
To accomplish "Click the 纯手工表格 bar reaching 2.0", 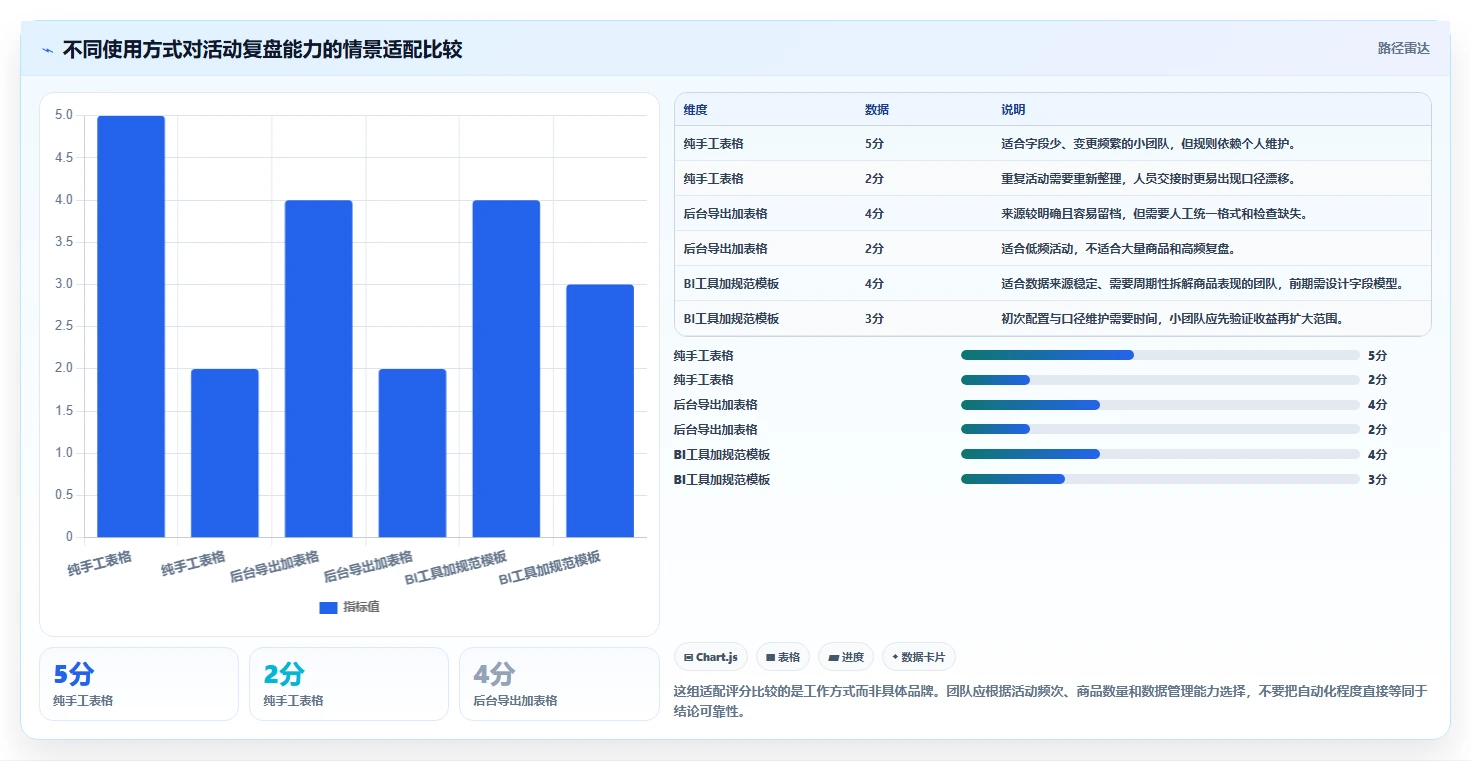I will (x=225, y=453).
